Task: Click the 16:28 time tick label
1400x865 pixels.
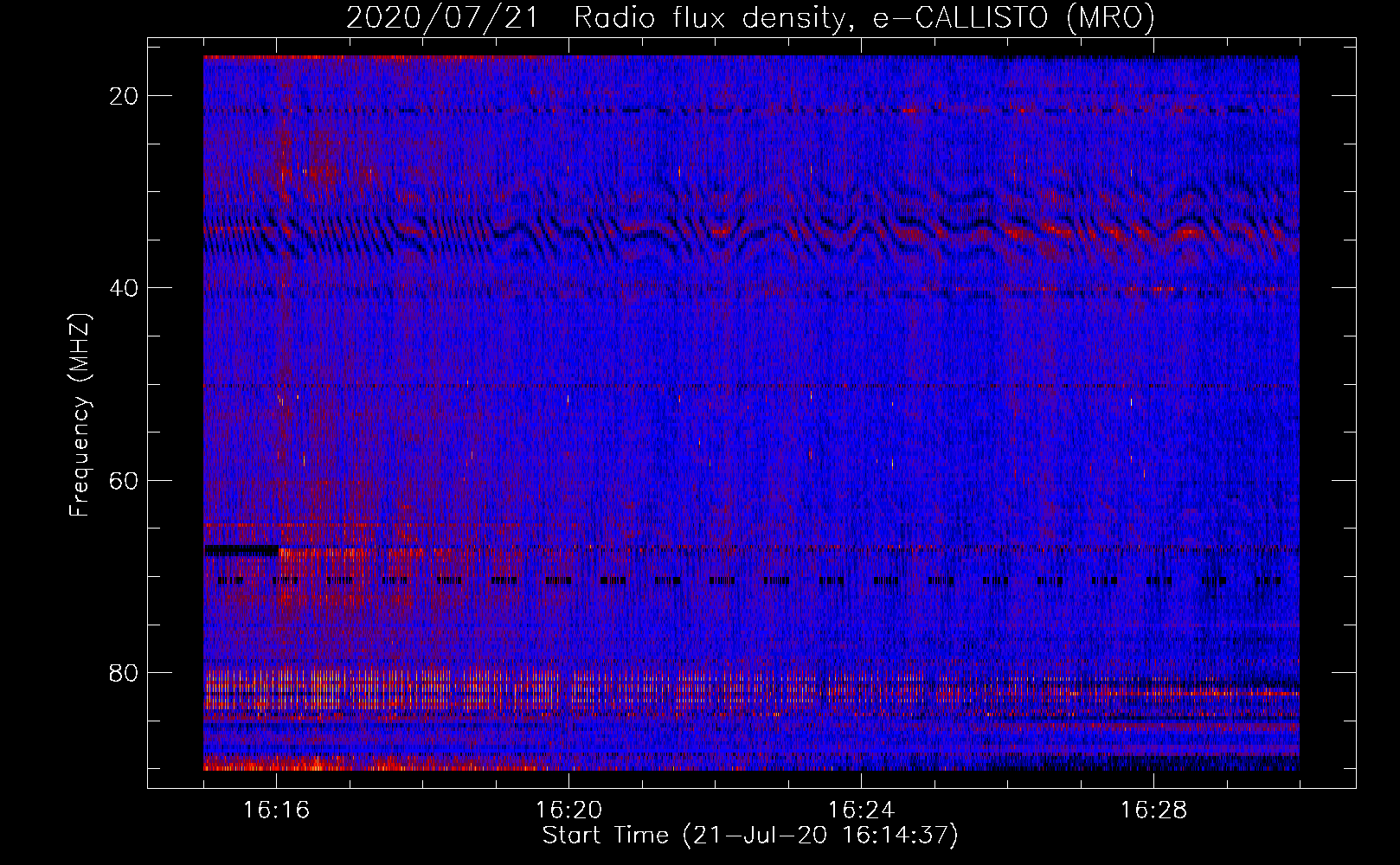Action: 1153,811
